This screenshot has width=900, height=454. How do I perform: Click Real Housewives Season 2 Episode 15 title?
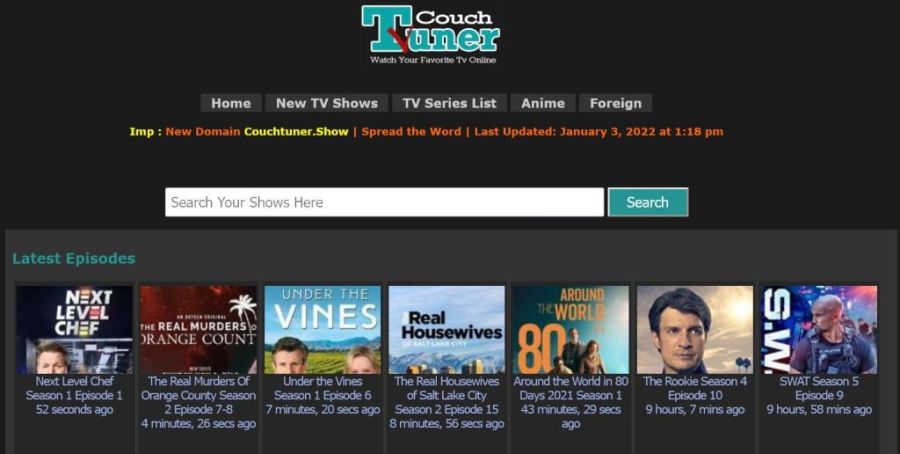pos(447,395)
